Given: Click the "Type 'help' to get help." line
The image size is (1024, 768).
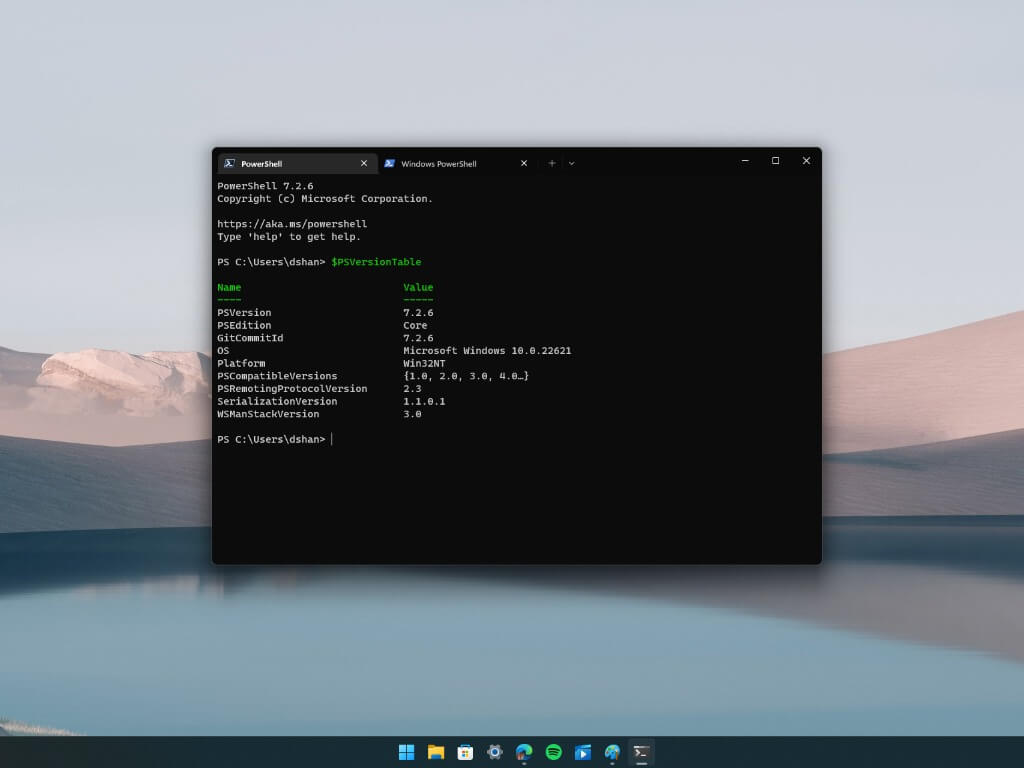Looking at the screenshot, I should (289, 236).
